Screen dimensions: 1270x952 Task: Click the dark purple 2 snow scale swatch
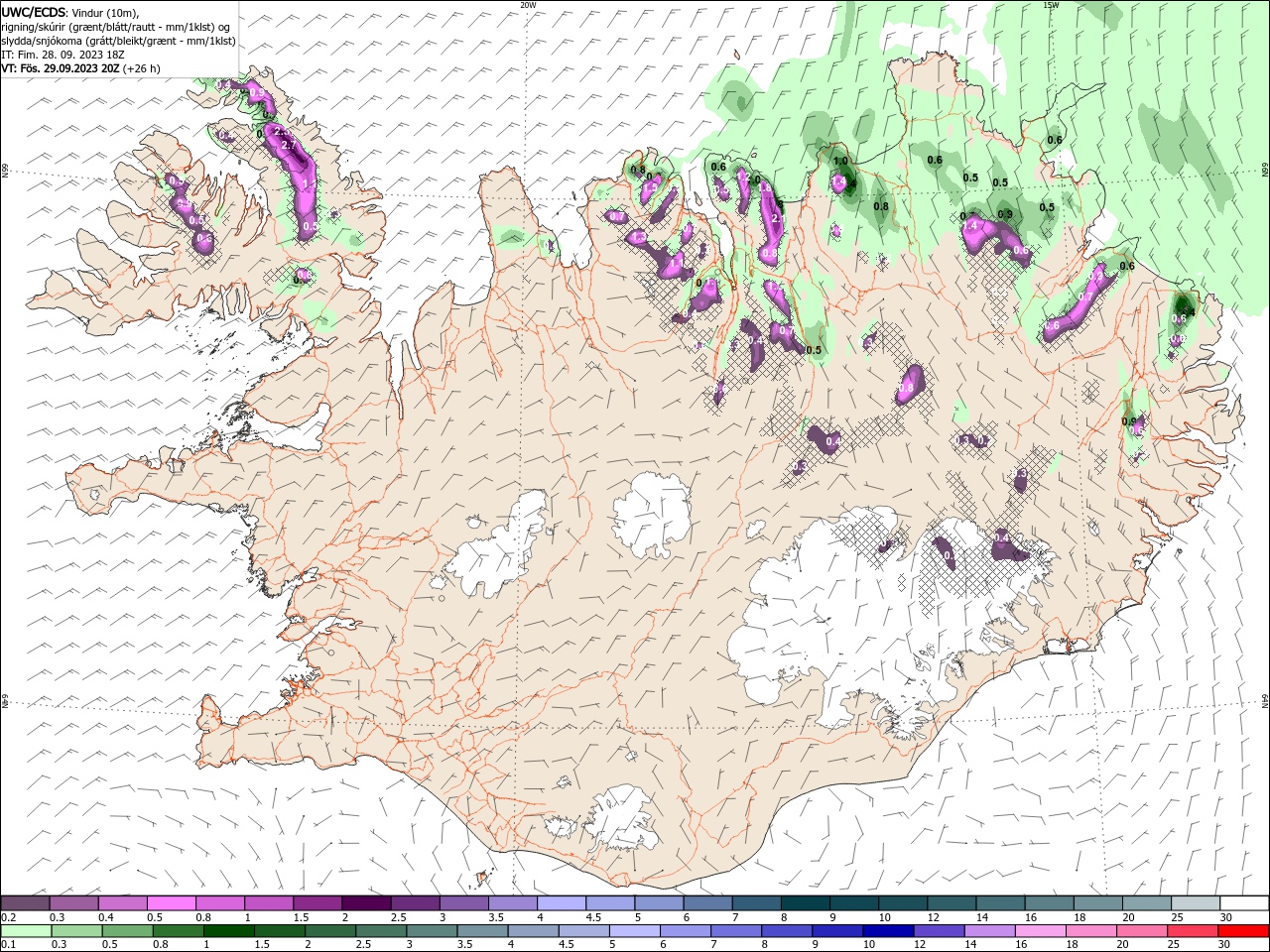coord(366,903)
